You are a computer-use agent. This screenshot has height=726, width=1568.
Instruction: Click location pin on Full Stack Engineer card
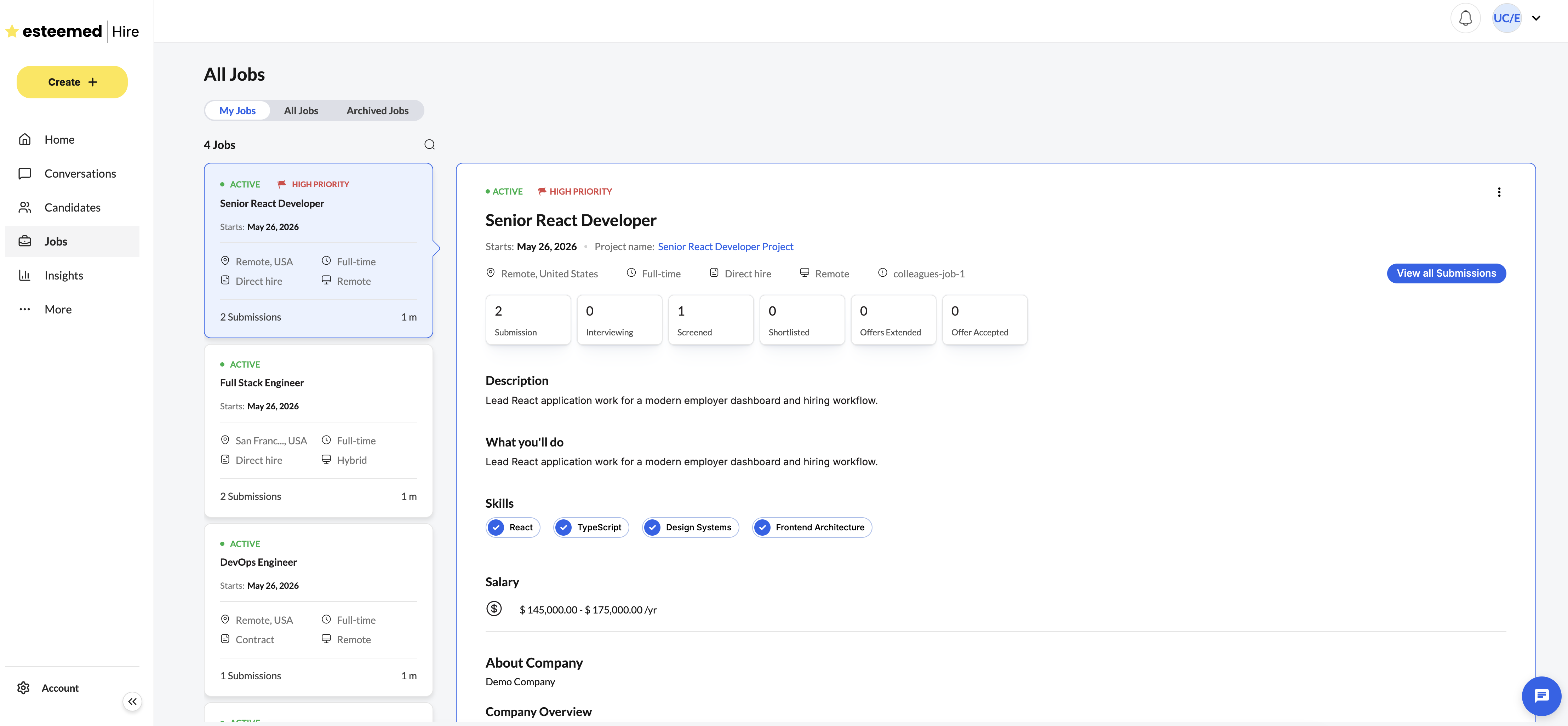(225, 440)
